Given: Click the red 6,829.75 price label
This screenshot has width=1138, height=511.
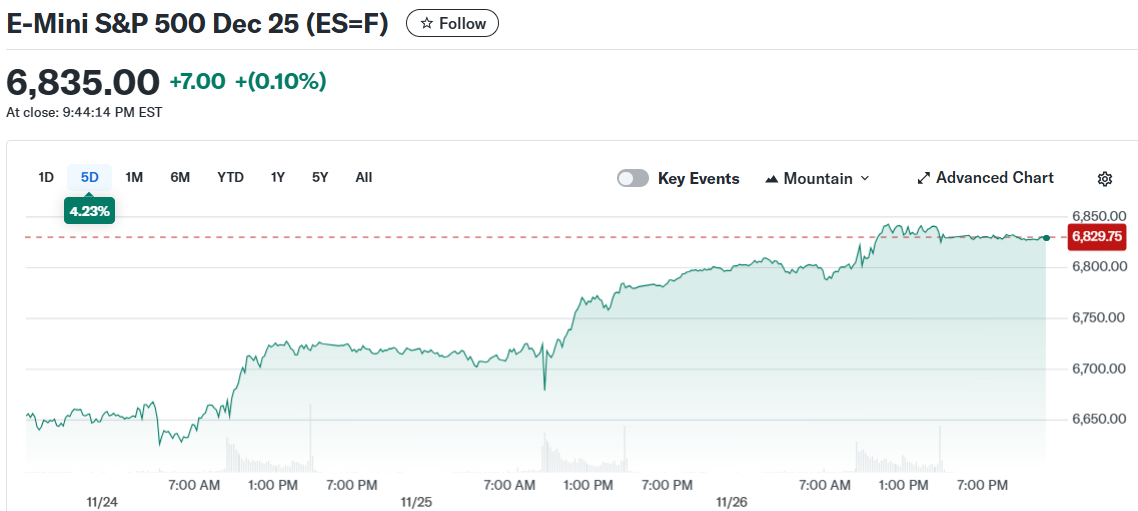Looking at the screenshot, I should [x=1097, y=237].
